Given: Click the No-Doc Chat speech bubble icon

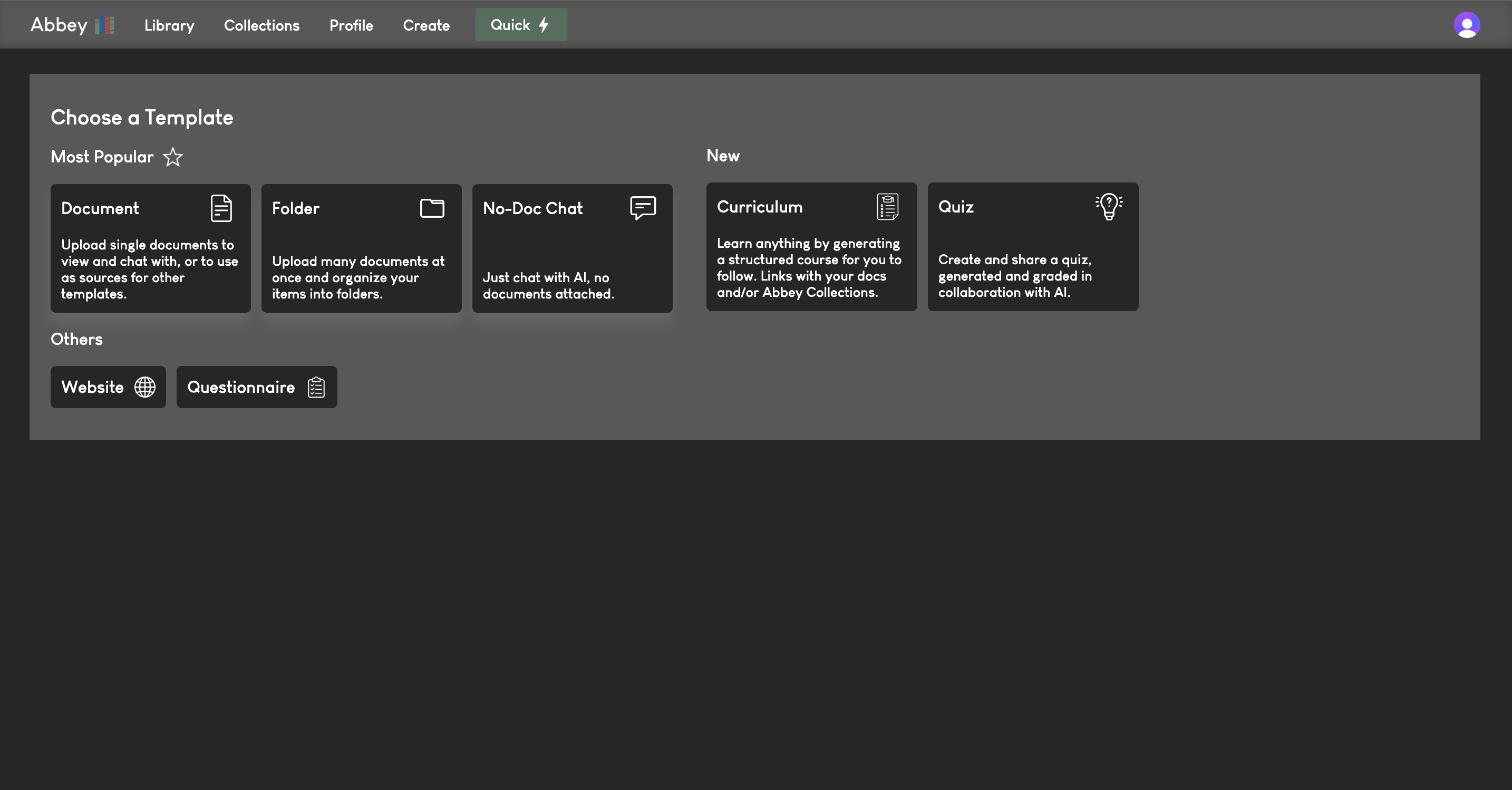Looking at the screenshot, I should (x=643, y=208).
